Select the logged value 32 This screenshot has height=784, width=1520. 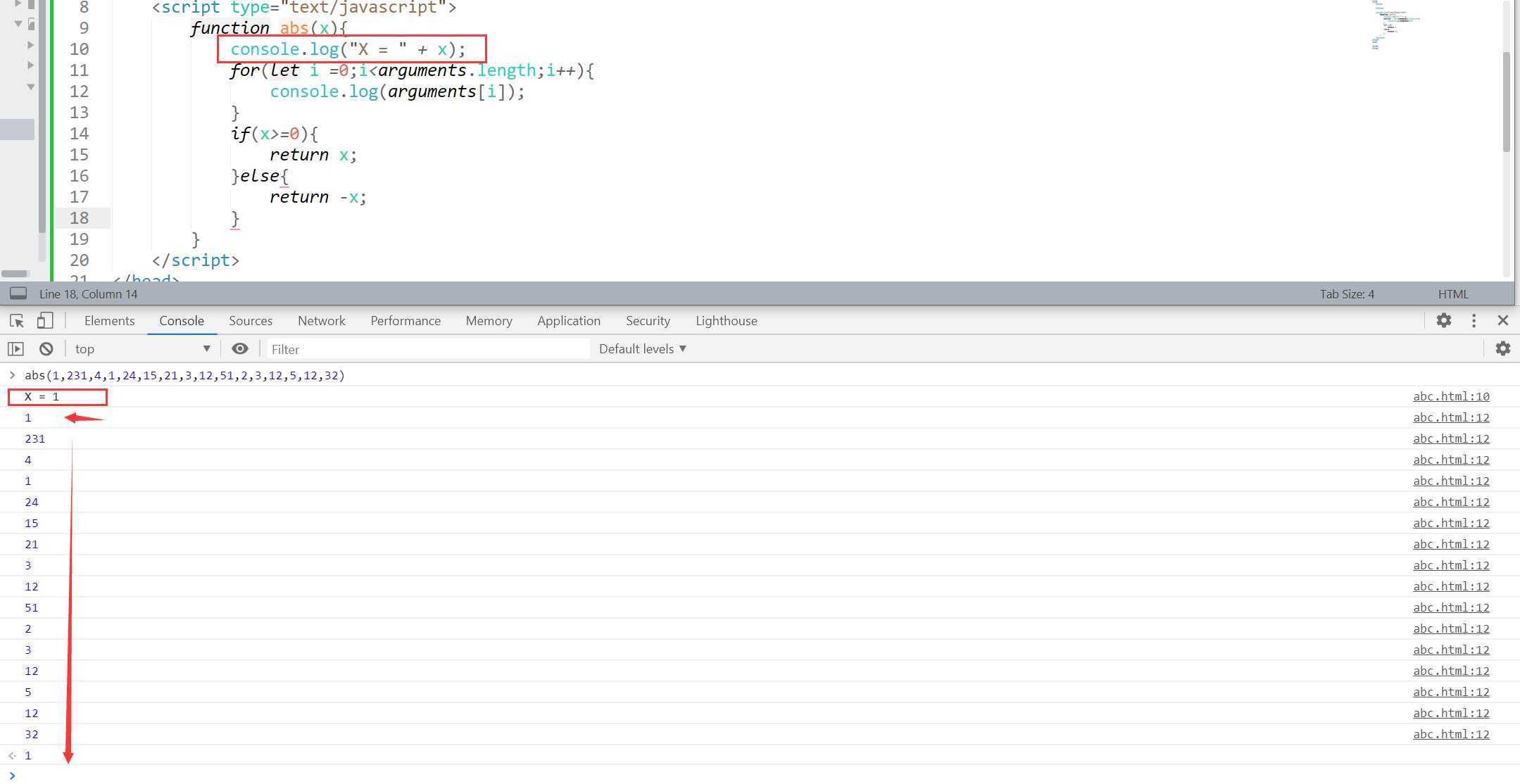coord(32,735)
